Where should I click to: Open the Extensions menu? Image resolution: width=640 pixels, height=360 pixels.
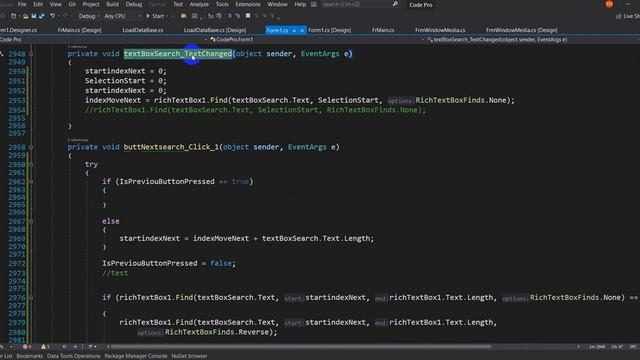pos(248,4)
